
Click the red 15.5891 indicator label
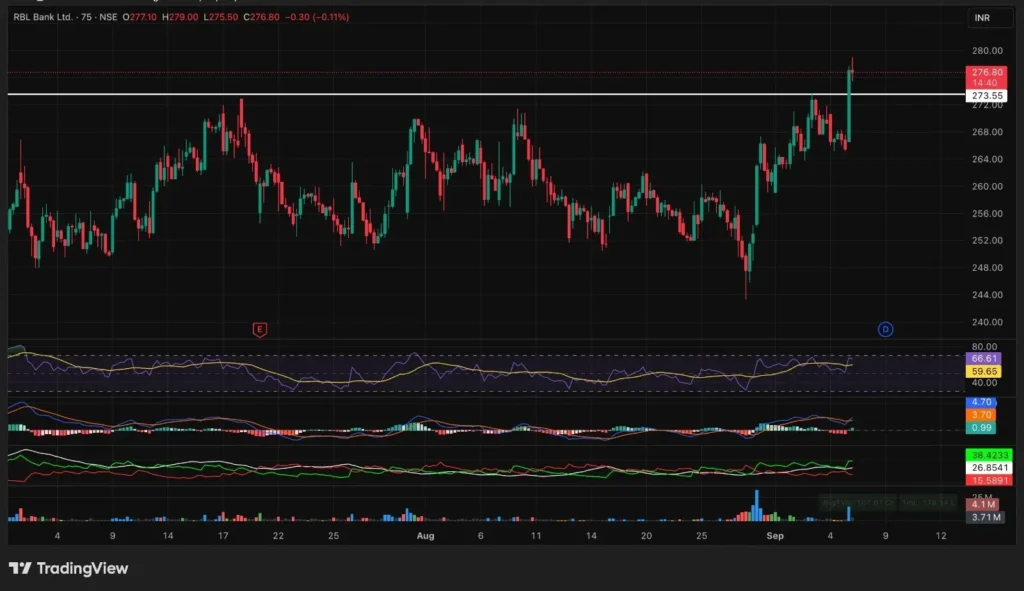(988, 480)
